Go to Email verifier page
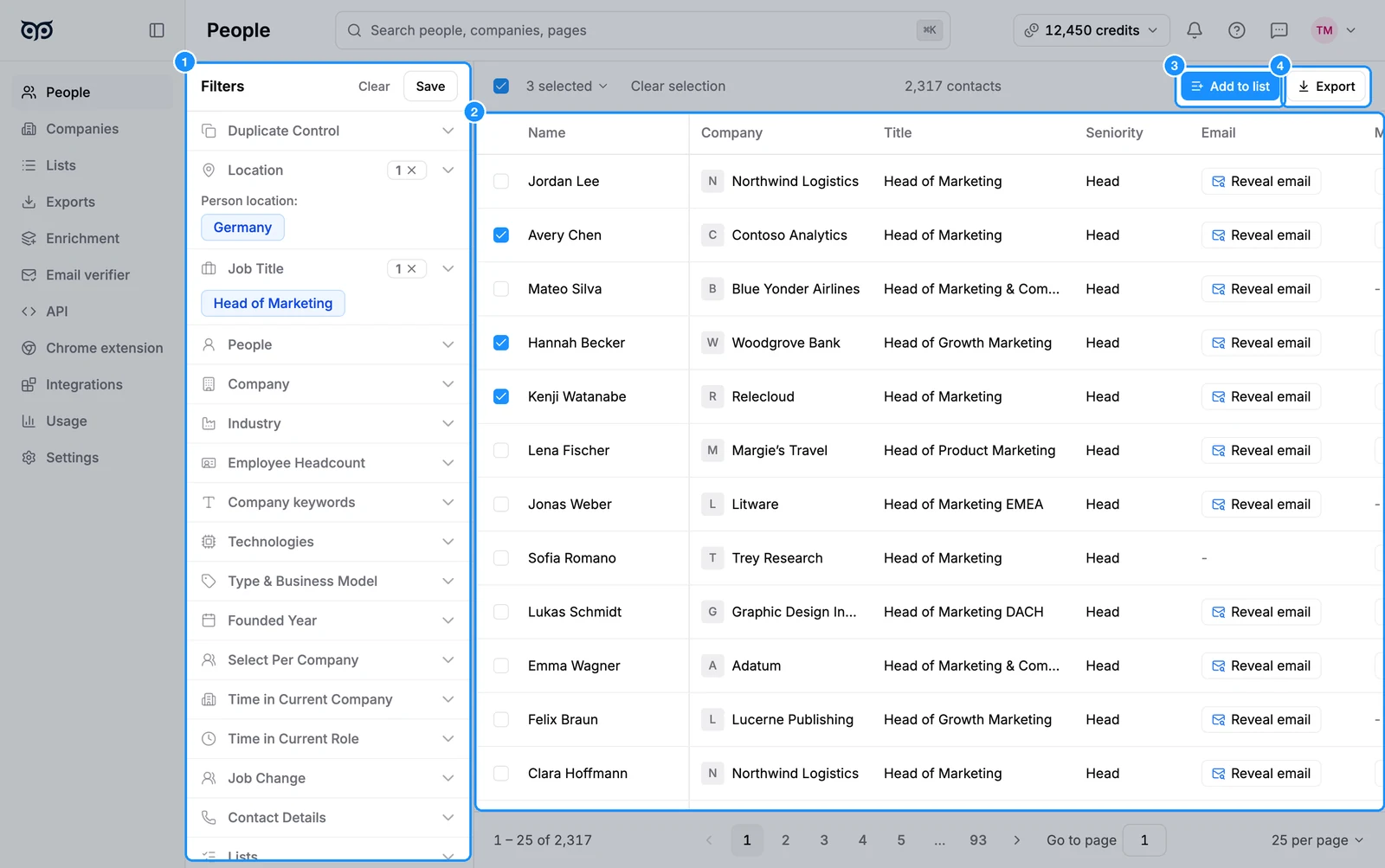Screen dimensions: 1385x868 pos(92,275)
